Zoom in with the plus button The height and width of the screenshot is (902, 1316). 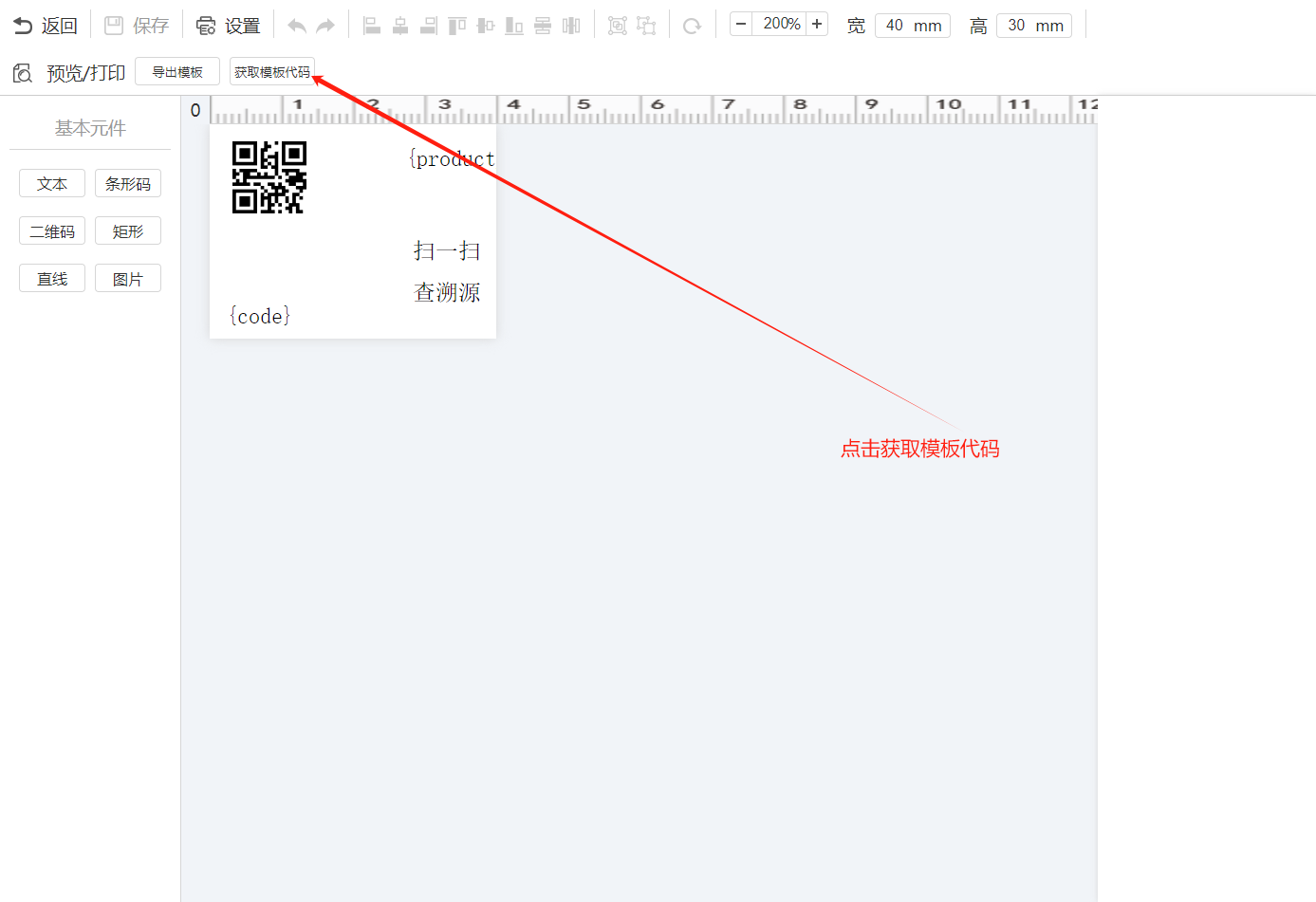coord(817,24)
